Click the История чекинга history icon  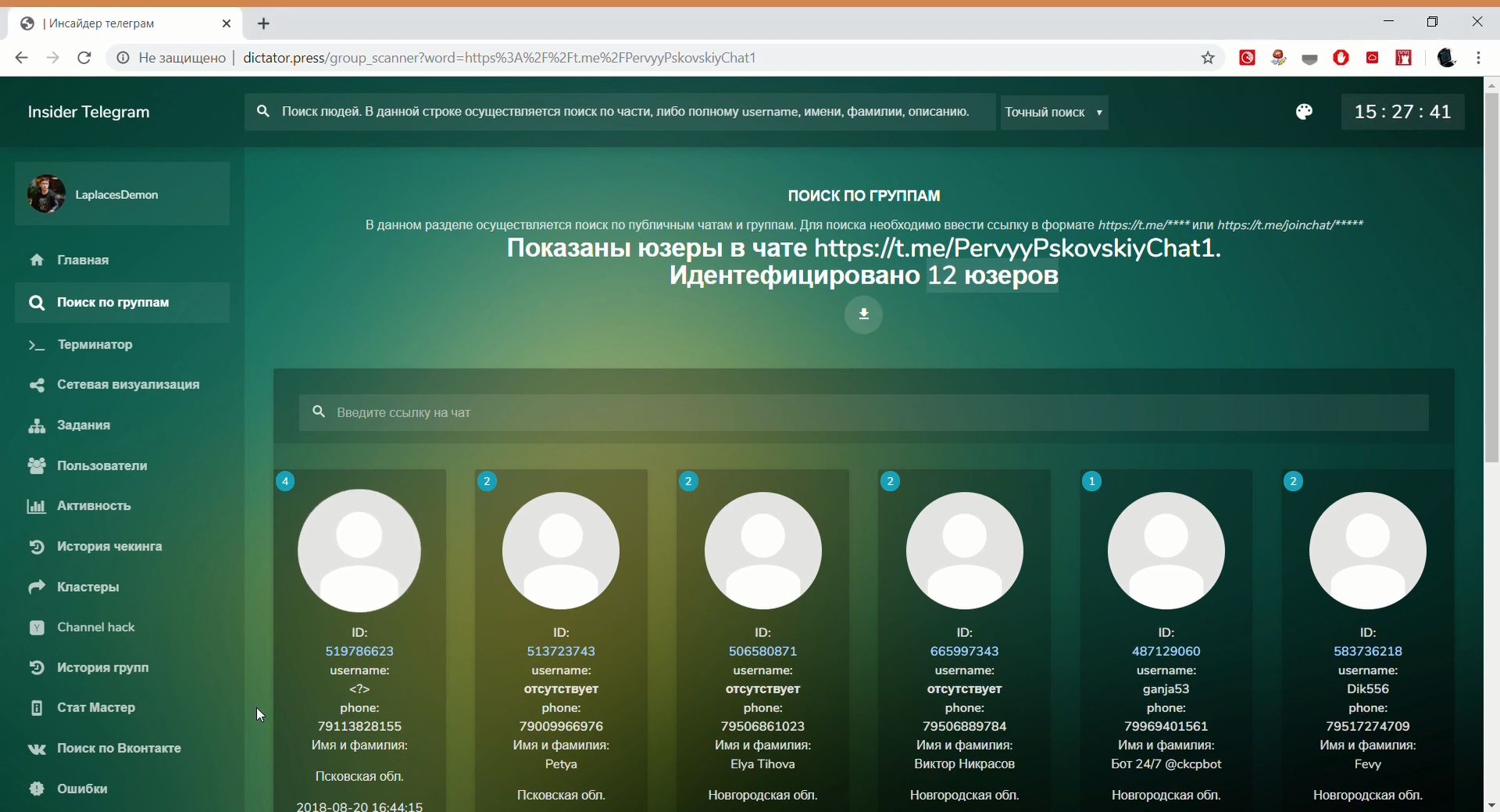[37, 547]
